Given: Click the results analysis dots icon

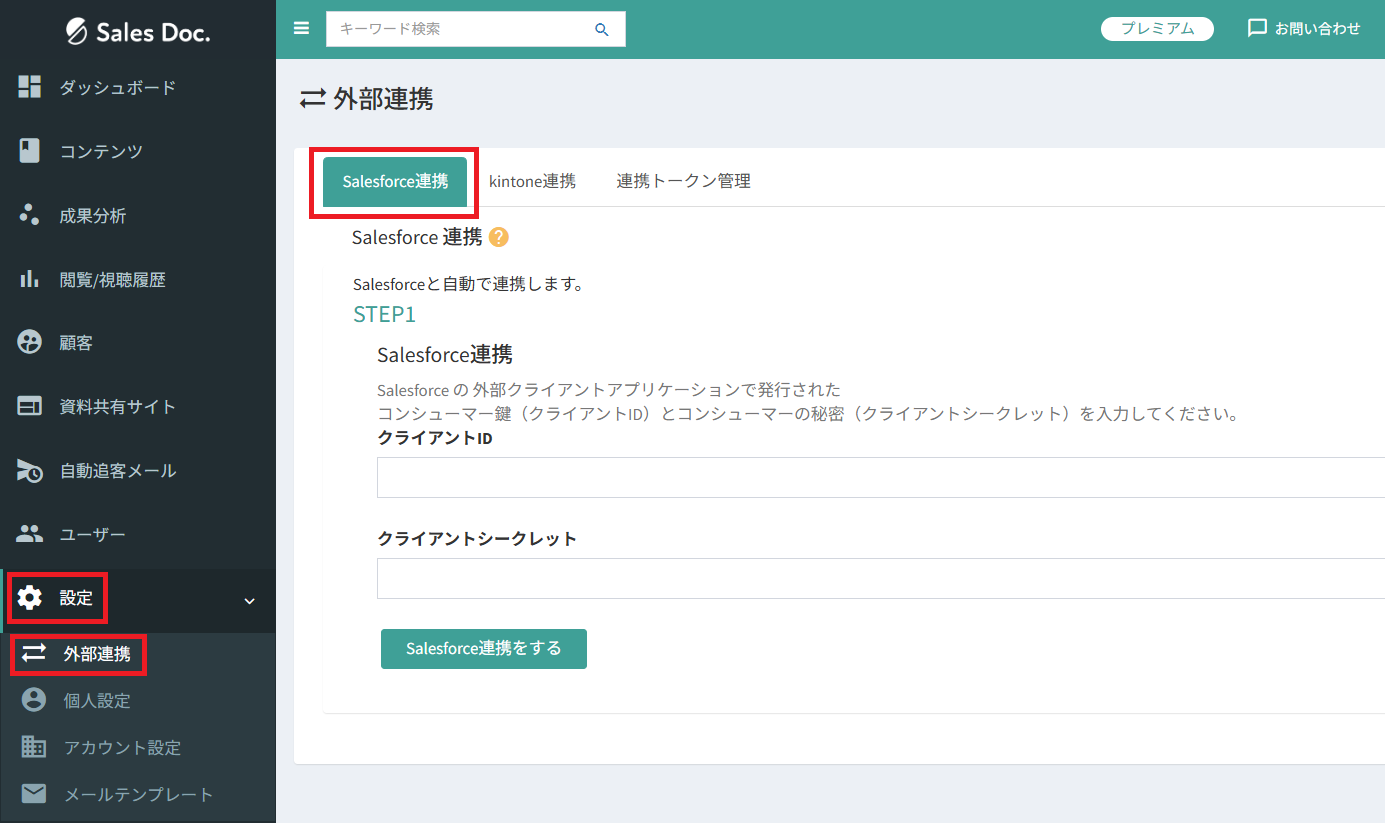Looking at the screenshot, I should 30,215.
